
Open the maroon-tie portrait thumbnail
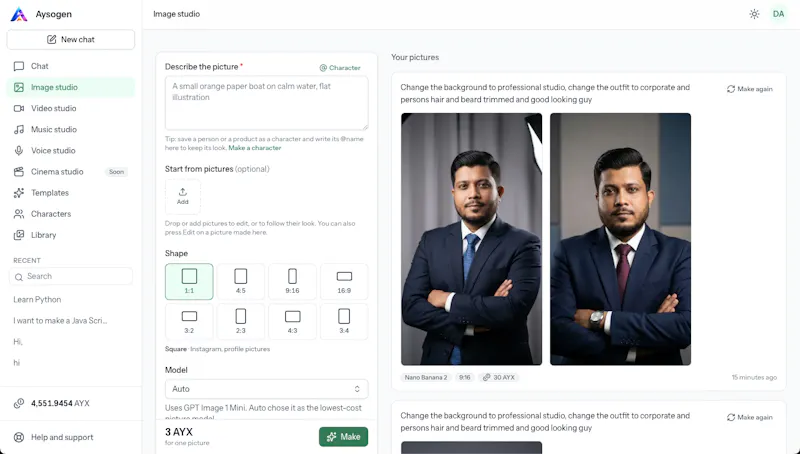pos(620,239)
